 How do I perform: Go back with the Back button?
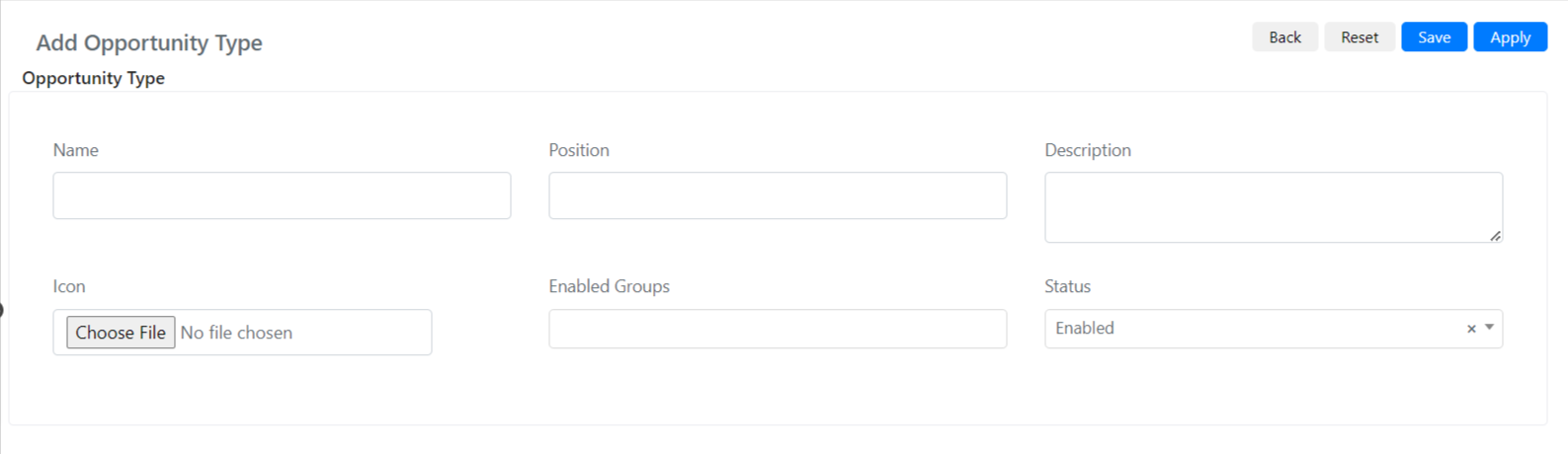coord(1284,37)
